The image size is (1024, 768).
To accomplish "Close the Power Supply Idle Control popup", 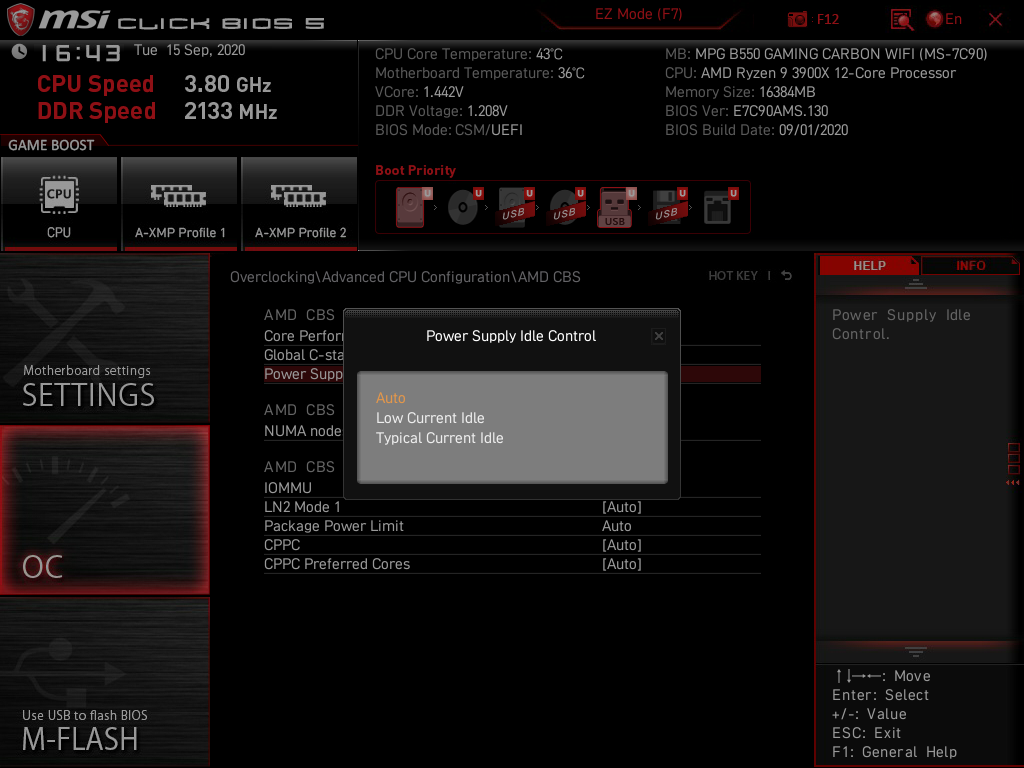I will pos(658,336).
